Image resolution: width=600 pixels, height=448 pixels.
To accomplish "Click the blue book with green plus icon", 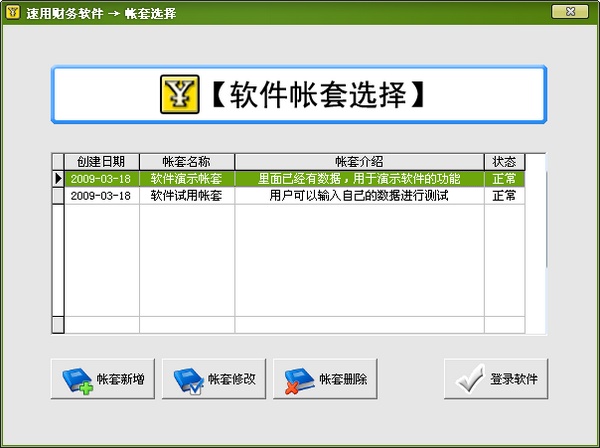I will click(x=78, y=380).
